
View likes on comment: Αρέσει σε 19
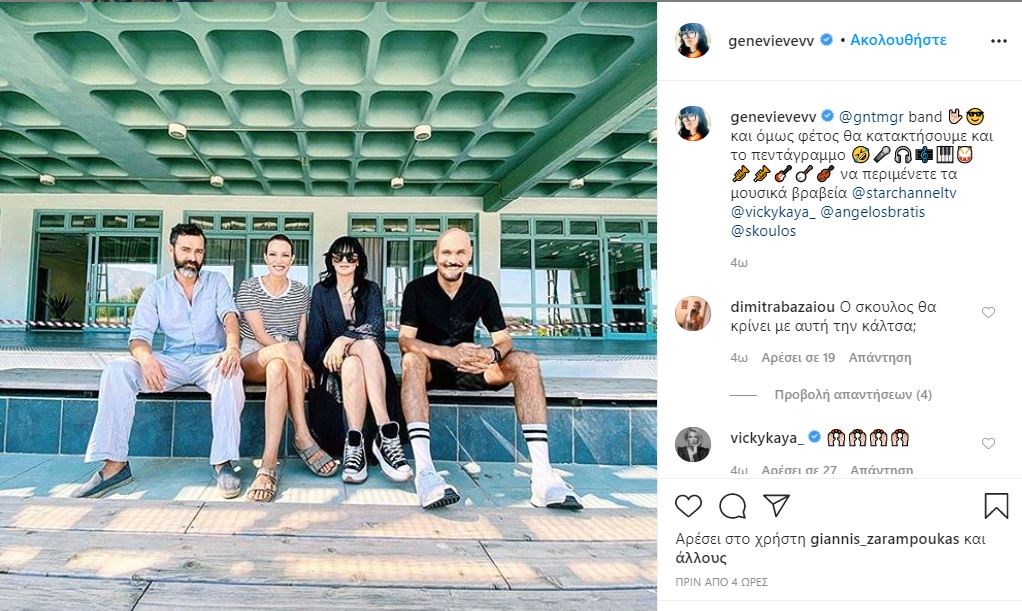tap(798, 357)
